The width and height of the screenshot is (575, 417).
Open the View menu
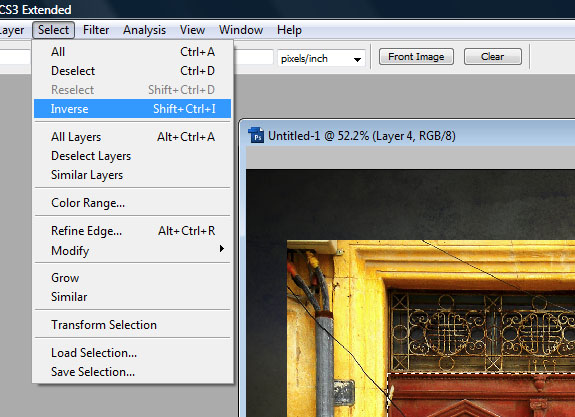pyautogui.click(x=192, y=30)
